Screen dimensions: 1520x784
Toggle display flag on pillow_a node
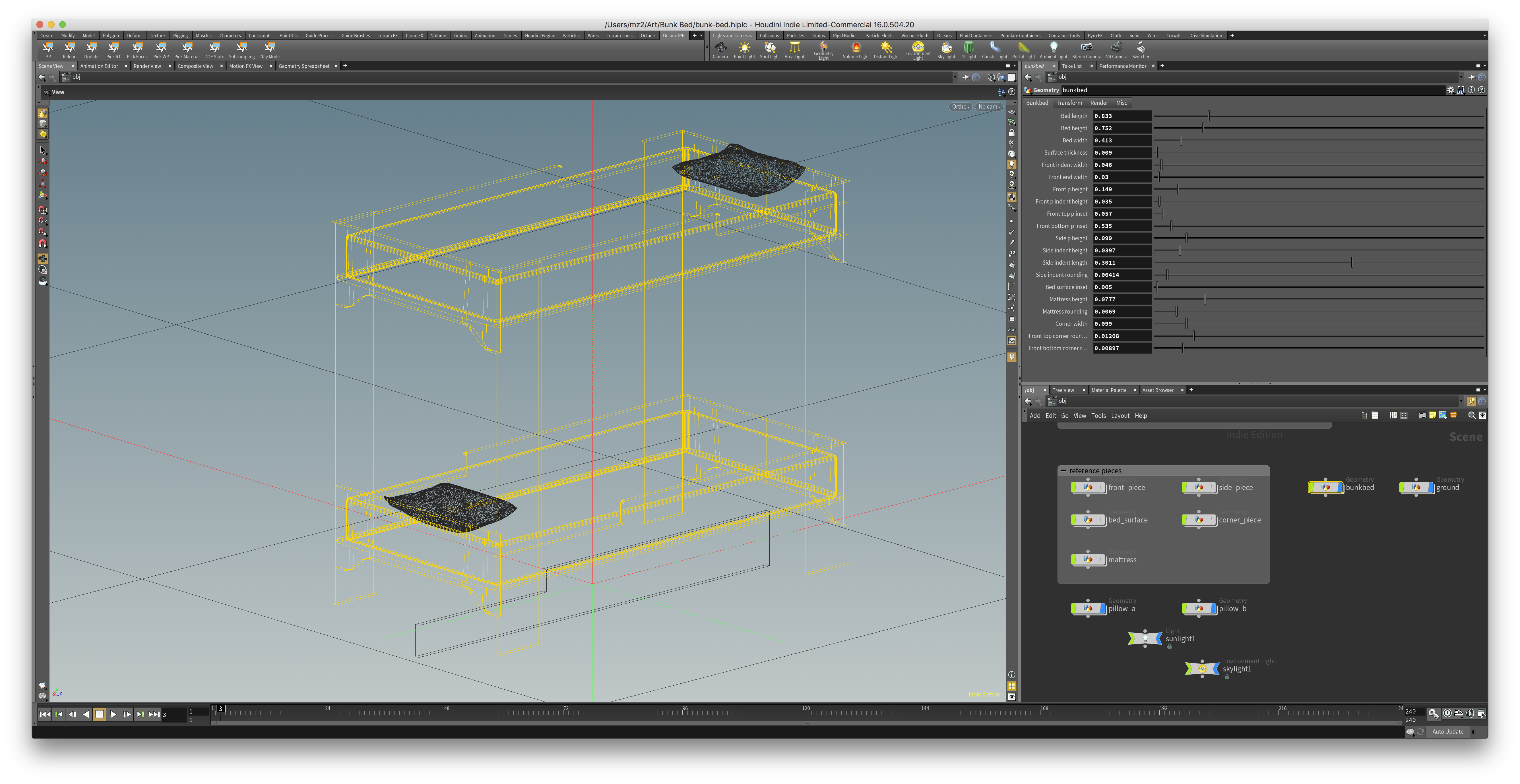(1102, 608)
